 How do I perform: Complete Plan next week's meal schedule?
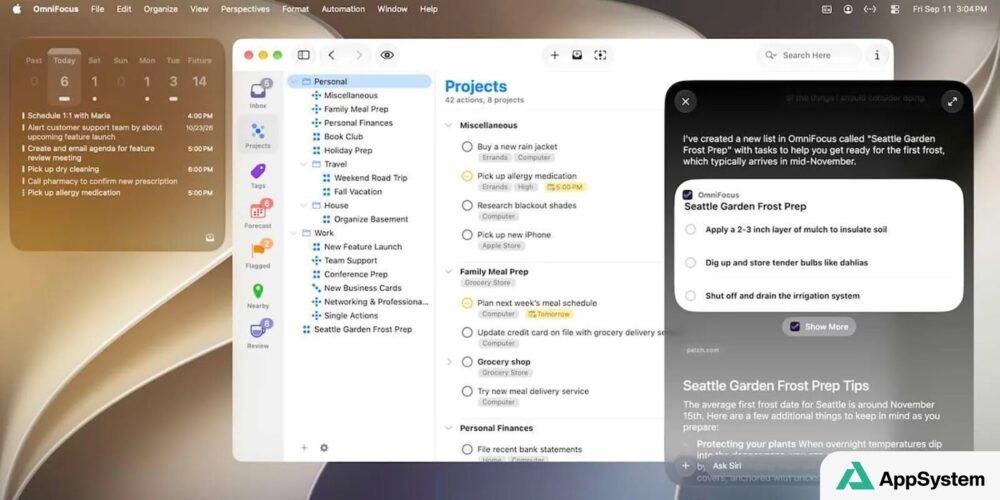point(467,303)
